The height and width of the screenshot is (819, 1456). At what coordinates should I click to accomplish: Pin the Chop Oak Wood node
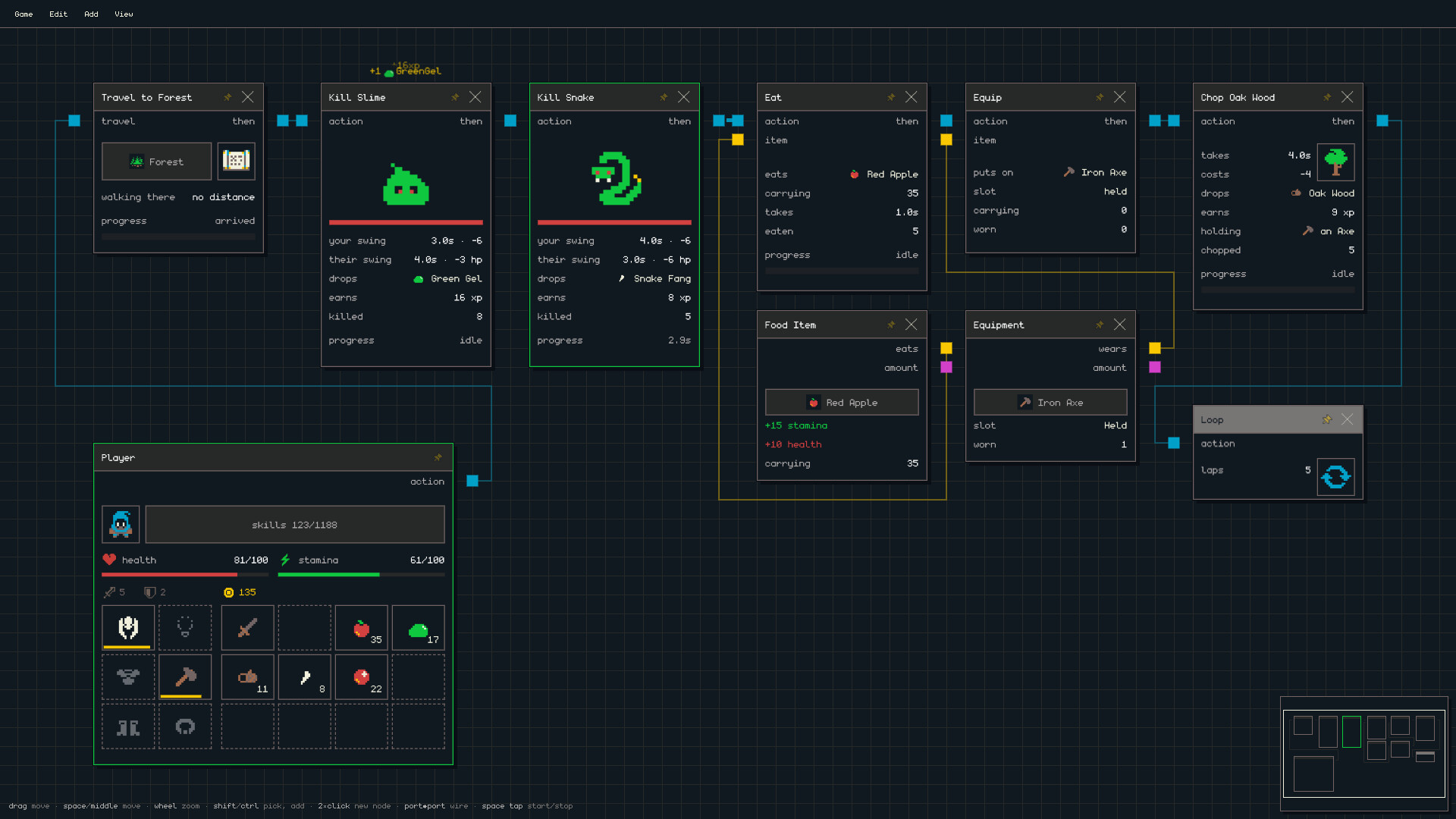click(1327, 97)
